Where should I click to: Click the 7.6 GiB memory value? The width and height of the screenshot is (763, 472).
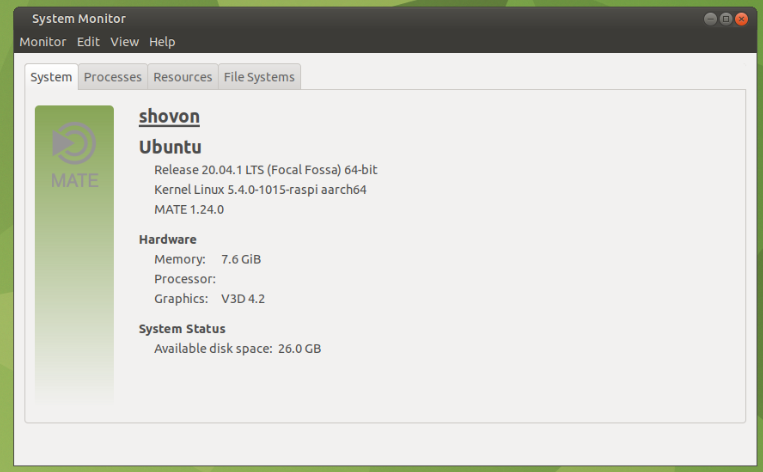coord(241,259)
